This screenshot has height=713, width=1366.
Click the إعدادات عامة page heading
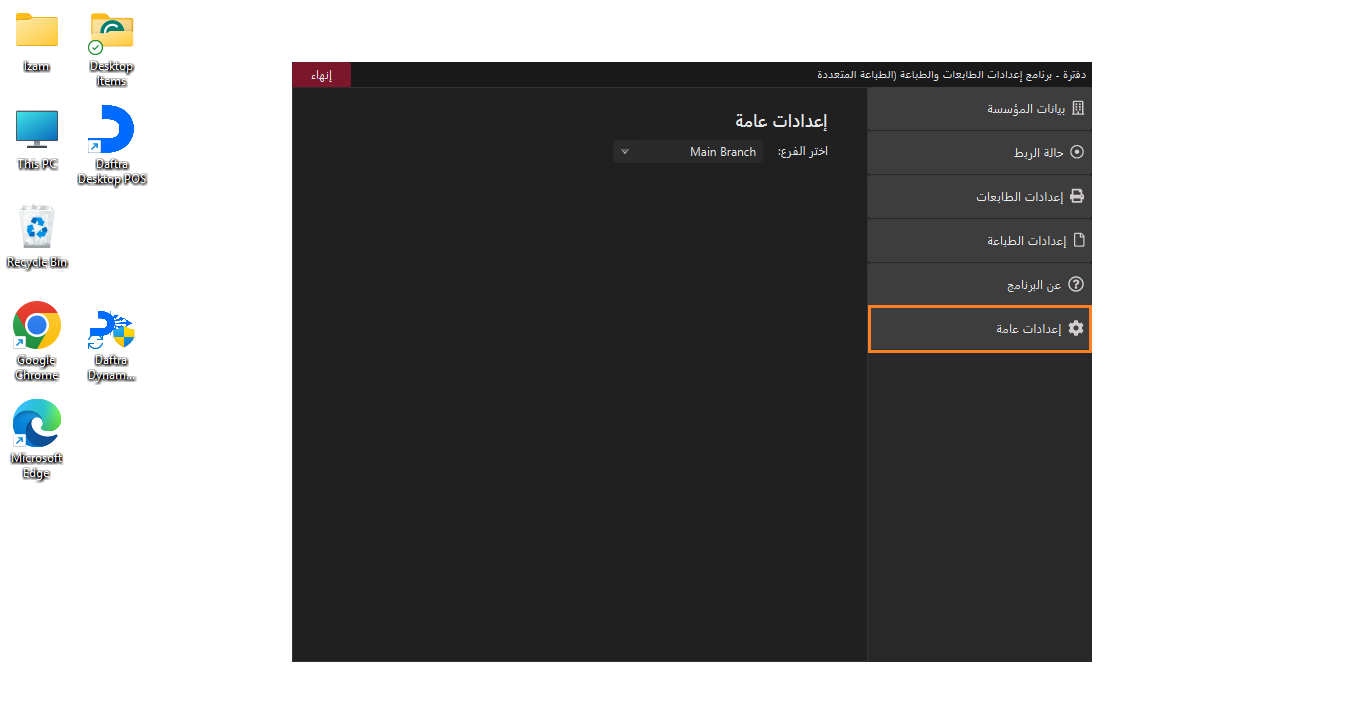pyautogui.click(x=781, y=121)
